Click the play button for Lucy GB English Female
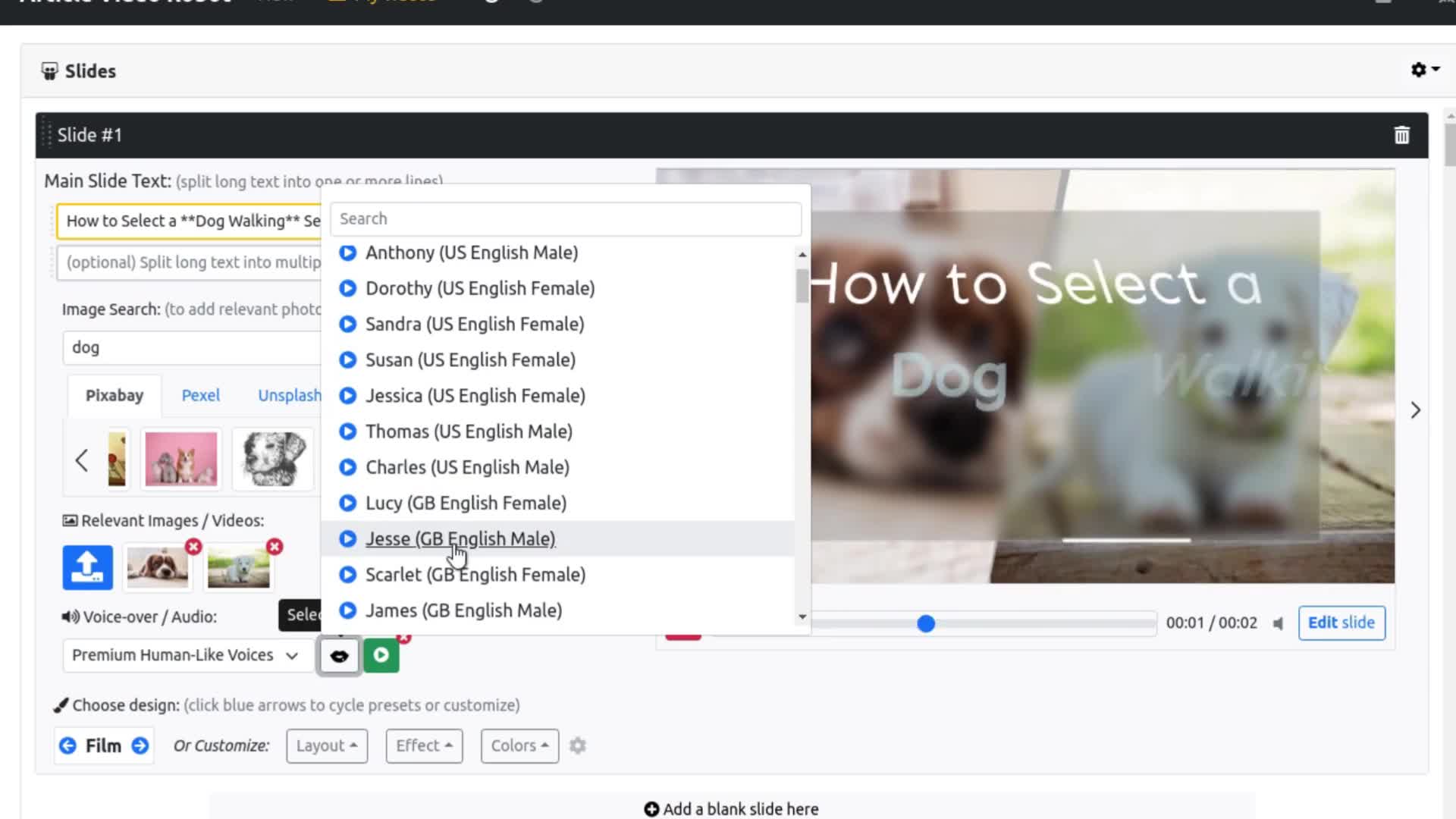Image resolution: width=1456 pixels, height=819 pixels. click(x=349, y=503)
